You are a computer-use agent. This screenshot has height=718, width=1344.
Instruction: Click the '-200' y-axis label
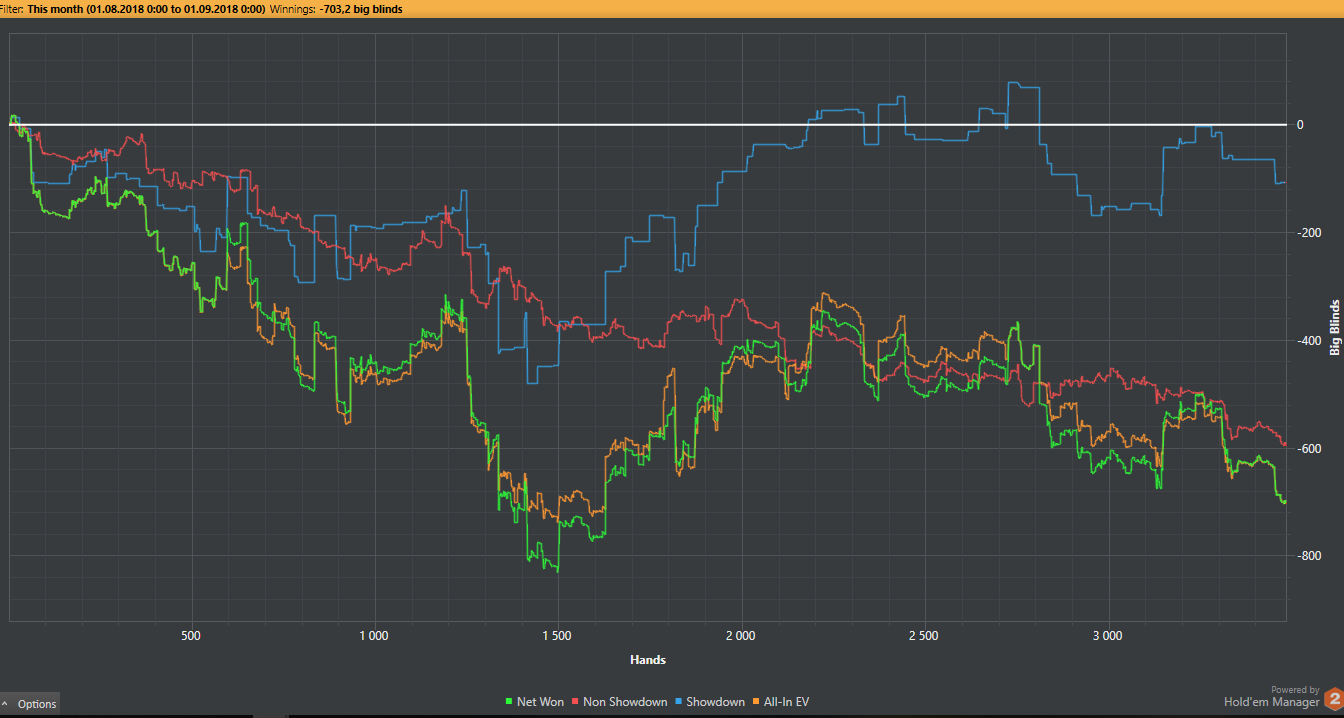pyautogui.click(x=1308, y=232)
